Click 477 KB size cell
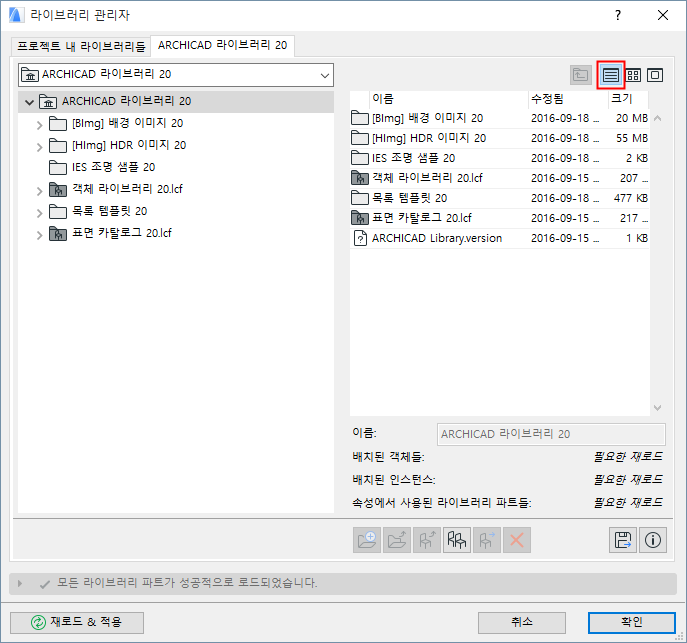 pyautogui.click(x=630, y=198)
